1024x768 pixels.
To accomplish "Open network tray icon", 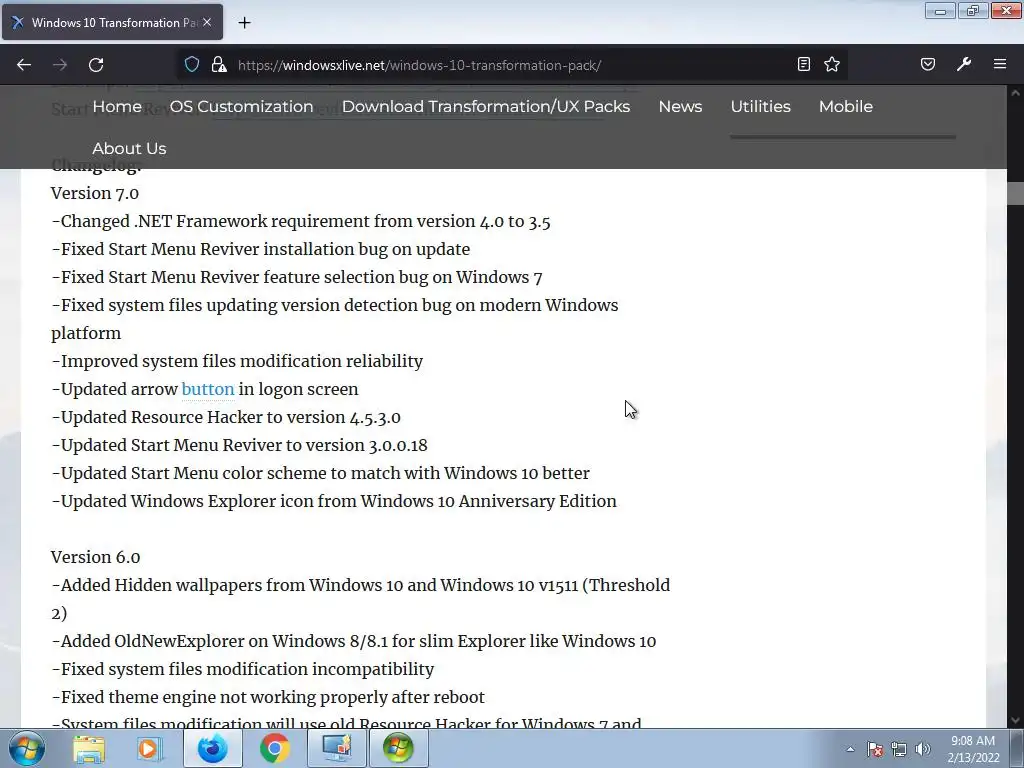I will tap(899, 749).
